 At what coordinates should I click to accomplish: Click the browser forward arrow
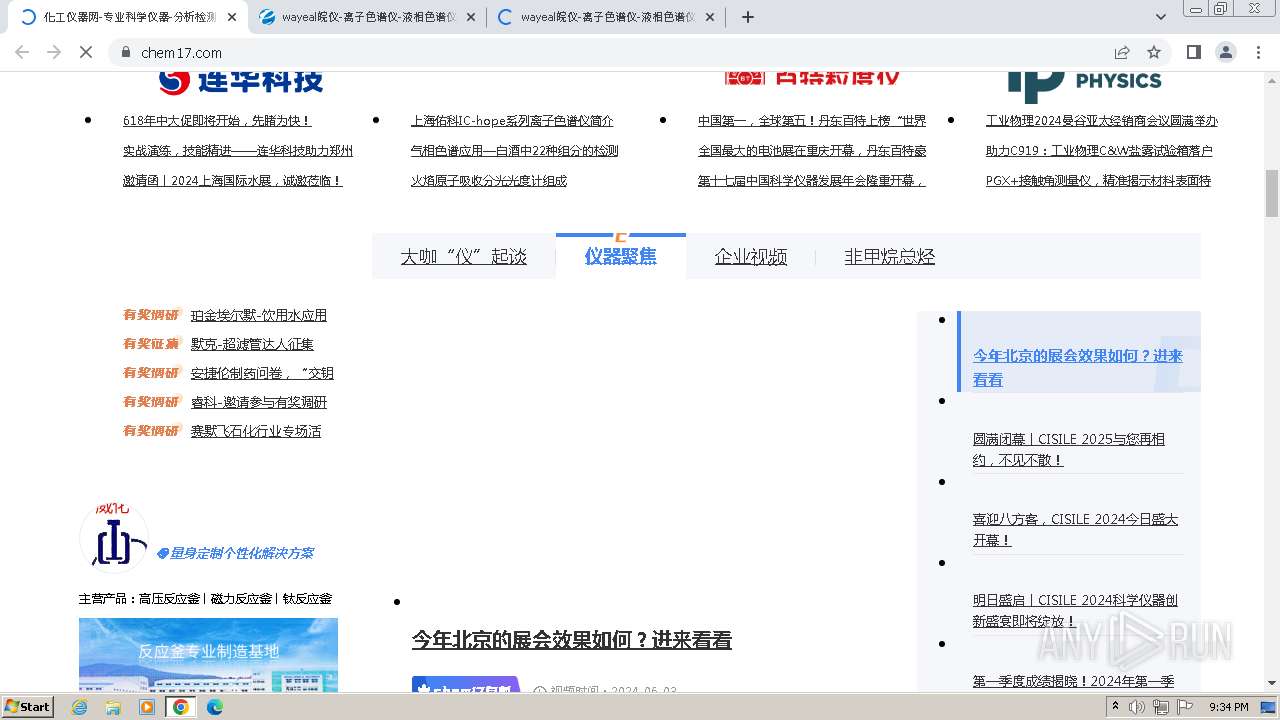pyautogui.click(x=54, y=52)
